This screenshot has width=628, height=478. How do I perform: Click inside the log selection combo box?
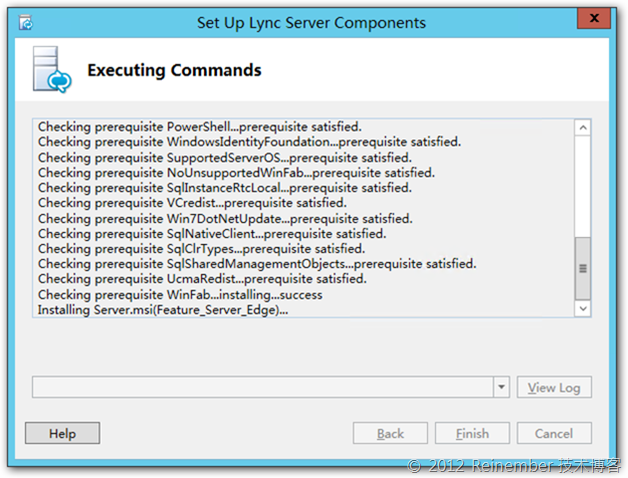click(x=263, y=387)
